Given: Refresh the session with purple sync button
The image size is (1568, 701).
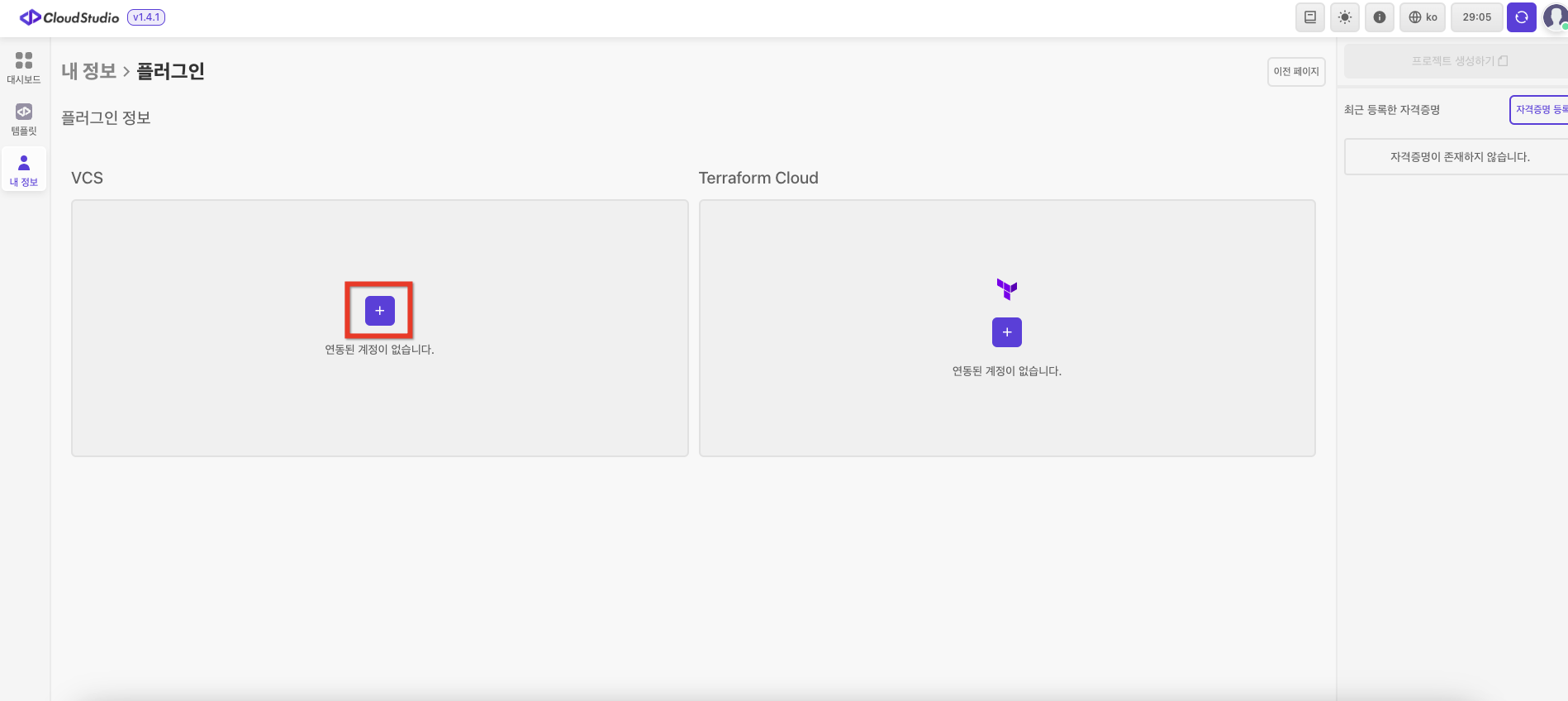Looking at the screenshot, I should 1521,17.
